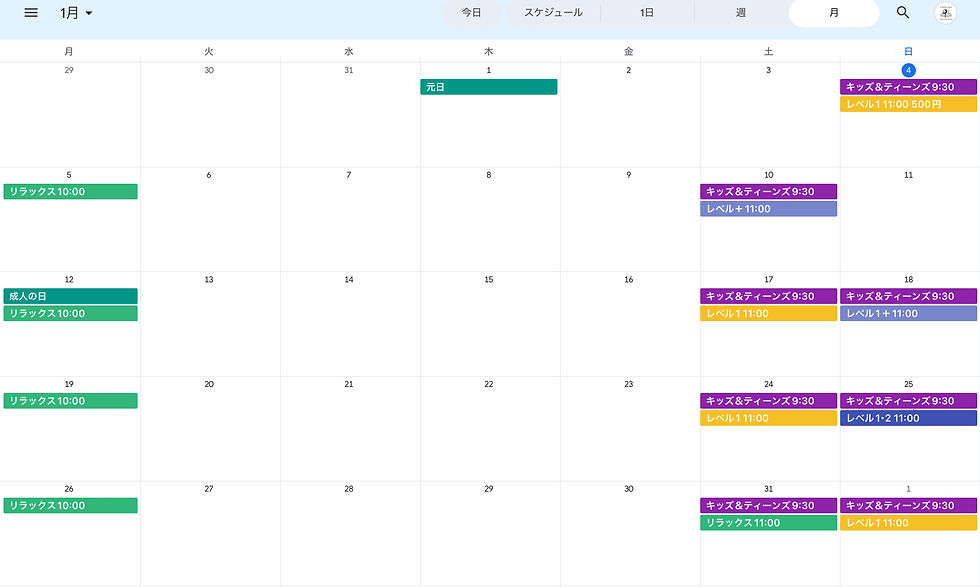Open the account avatar icon

click(x=945, y=13)
